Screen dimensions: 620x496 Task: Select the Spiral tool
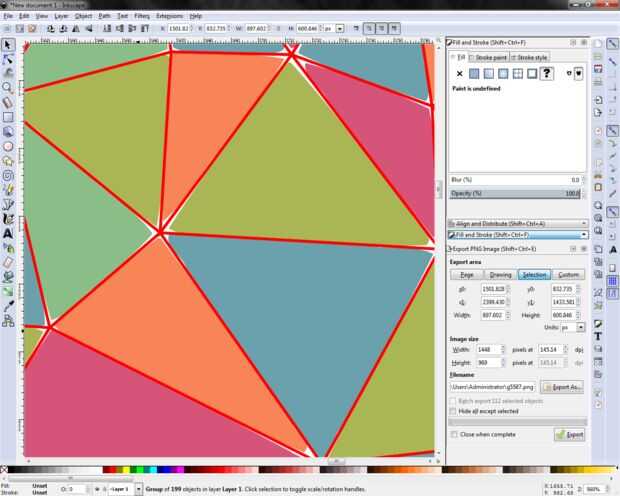click(x=8, y=175)
